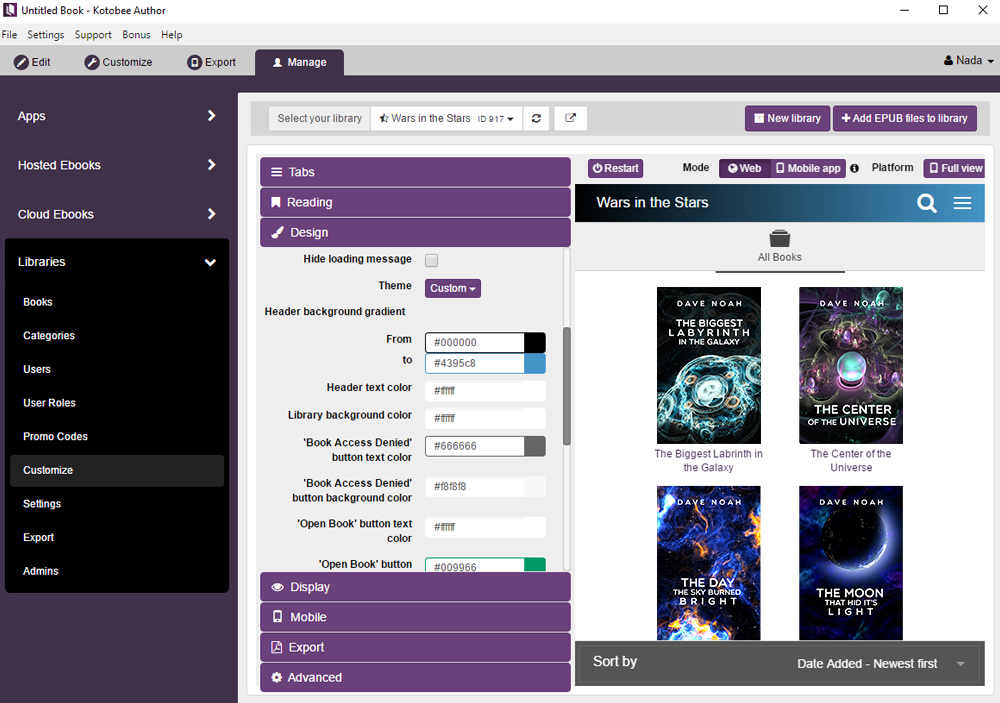Screen dimensions: 1000x703
Task: Click the refresh library icon
Action: 537,118
